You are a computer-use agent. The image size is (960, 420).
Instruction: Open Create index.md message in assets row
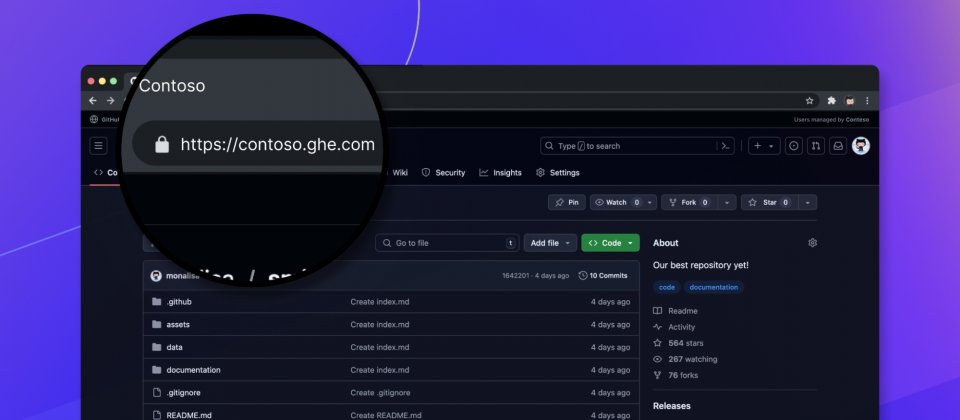pyautogui.click(x=380, y=324)
